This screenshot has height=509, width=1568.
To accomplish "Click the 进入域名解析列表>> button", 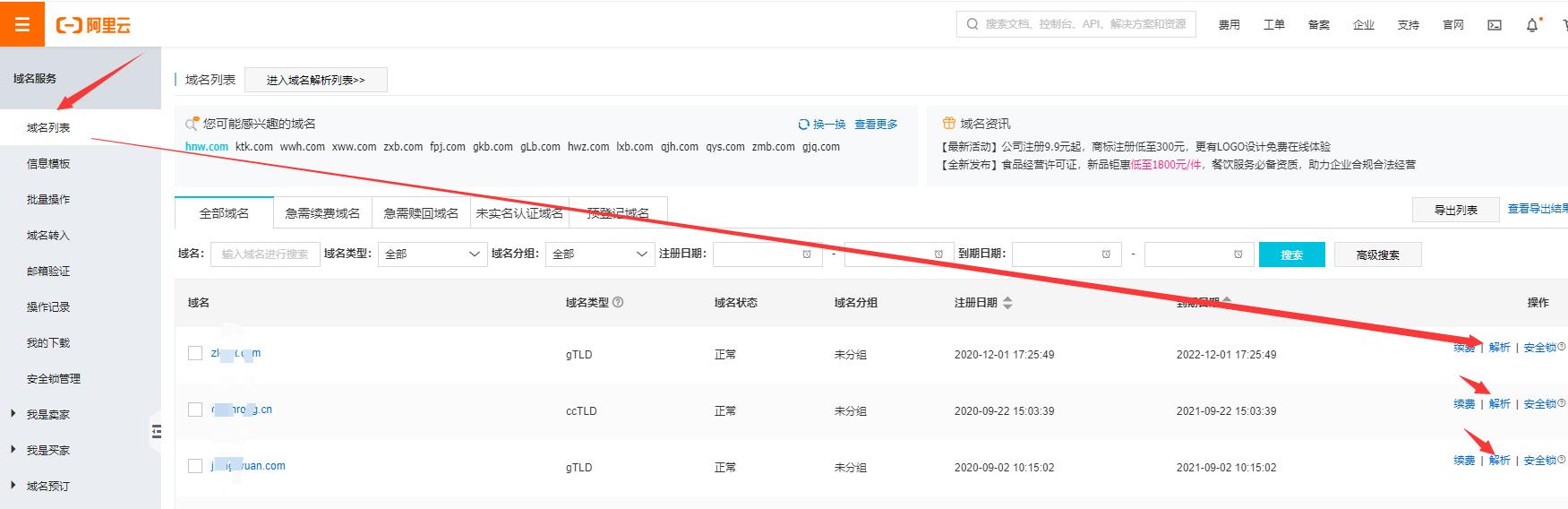I will (x=316, y=80).
